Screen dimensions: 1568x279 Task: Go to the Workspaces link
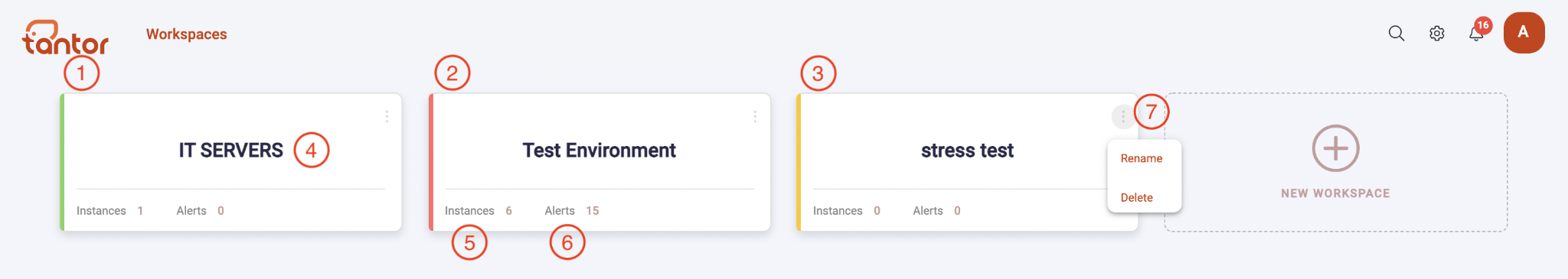coord(186,34)
